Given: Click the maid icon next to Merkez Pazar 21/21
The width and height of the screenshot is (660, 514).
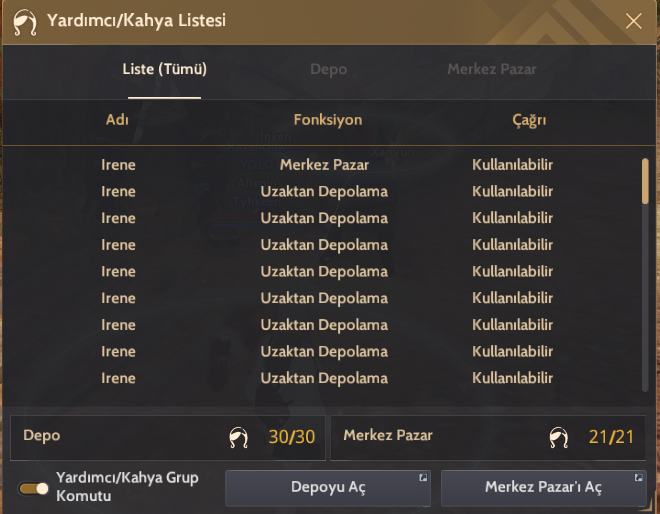Looking at the screenshot, I should [x=559, y=437].
